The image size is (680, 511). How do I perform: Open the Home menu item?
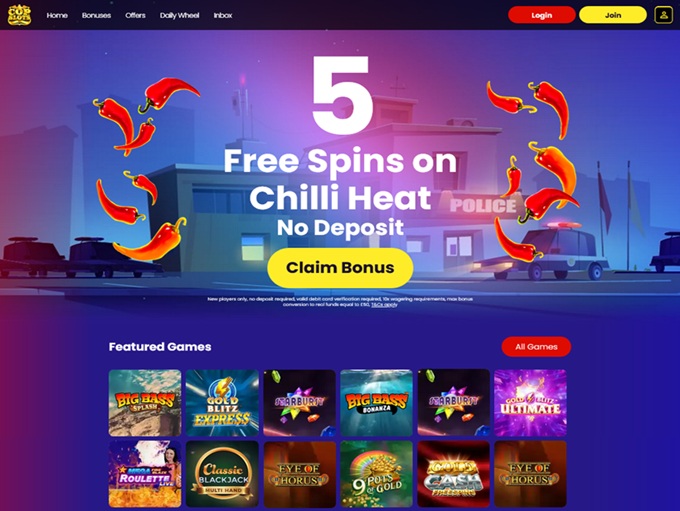tap(57, 15)
